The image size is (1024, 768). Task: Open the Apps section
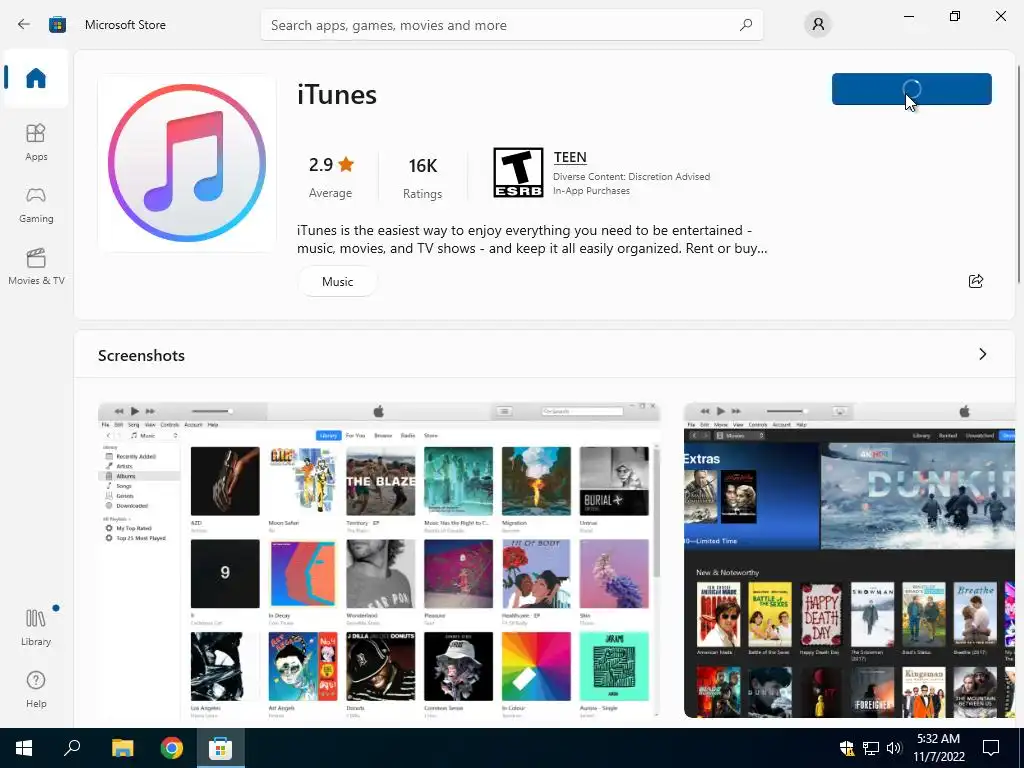click(x=36, y=142)
